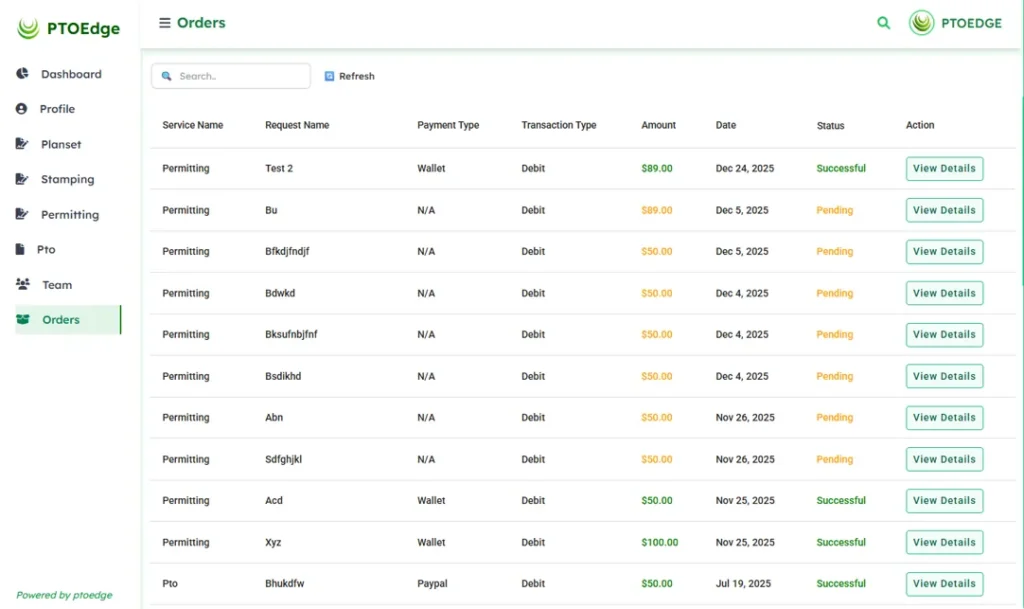Open Planset via its sidebar icon
This screenshot has height=609, width=1024.
click(20, 144)
